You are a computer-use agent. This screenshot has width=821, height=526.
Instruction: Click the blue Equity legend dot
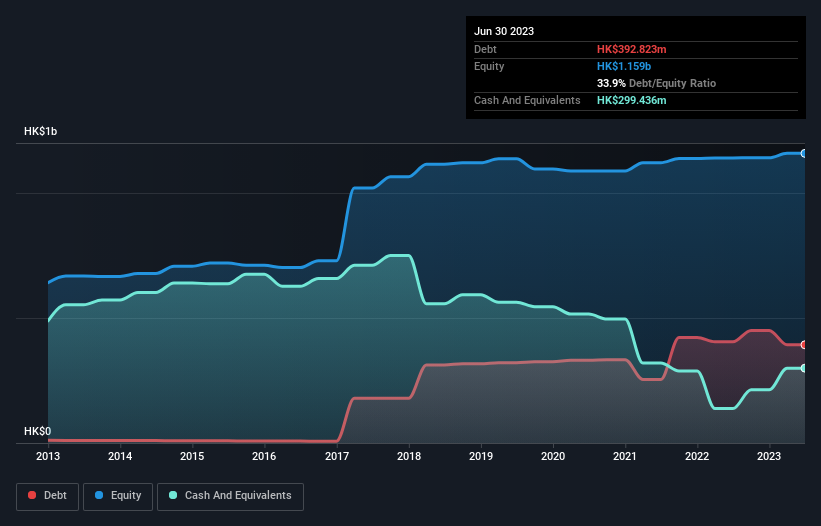click(99, 495)
